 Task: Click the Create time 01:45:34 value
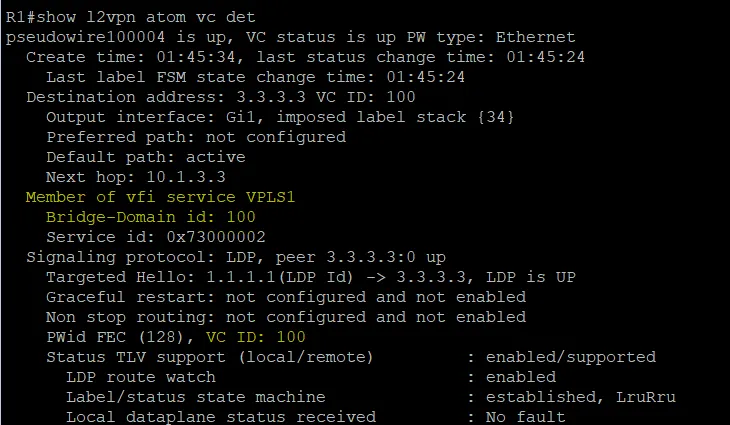point(196,57)
